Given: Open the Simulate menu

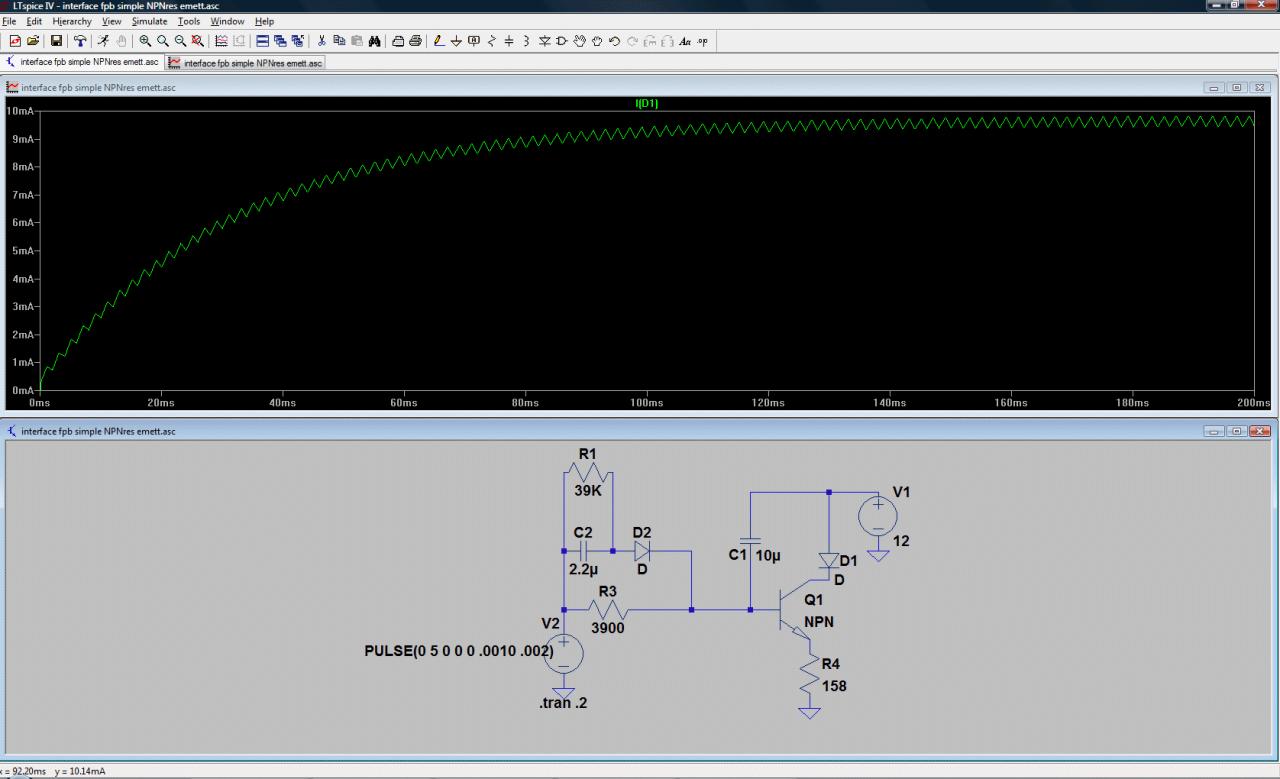Looking at the screenshot, I should point(149,21).
